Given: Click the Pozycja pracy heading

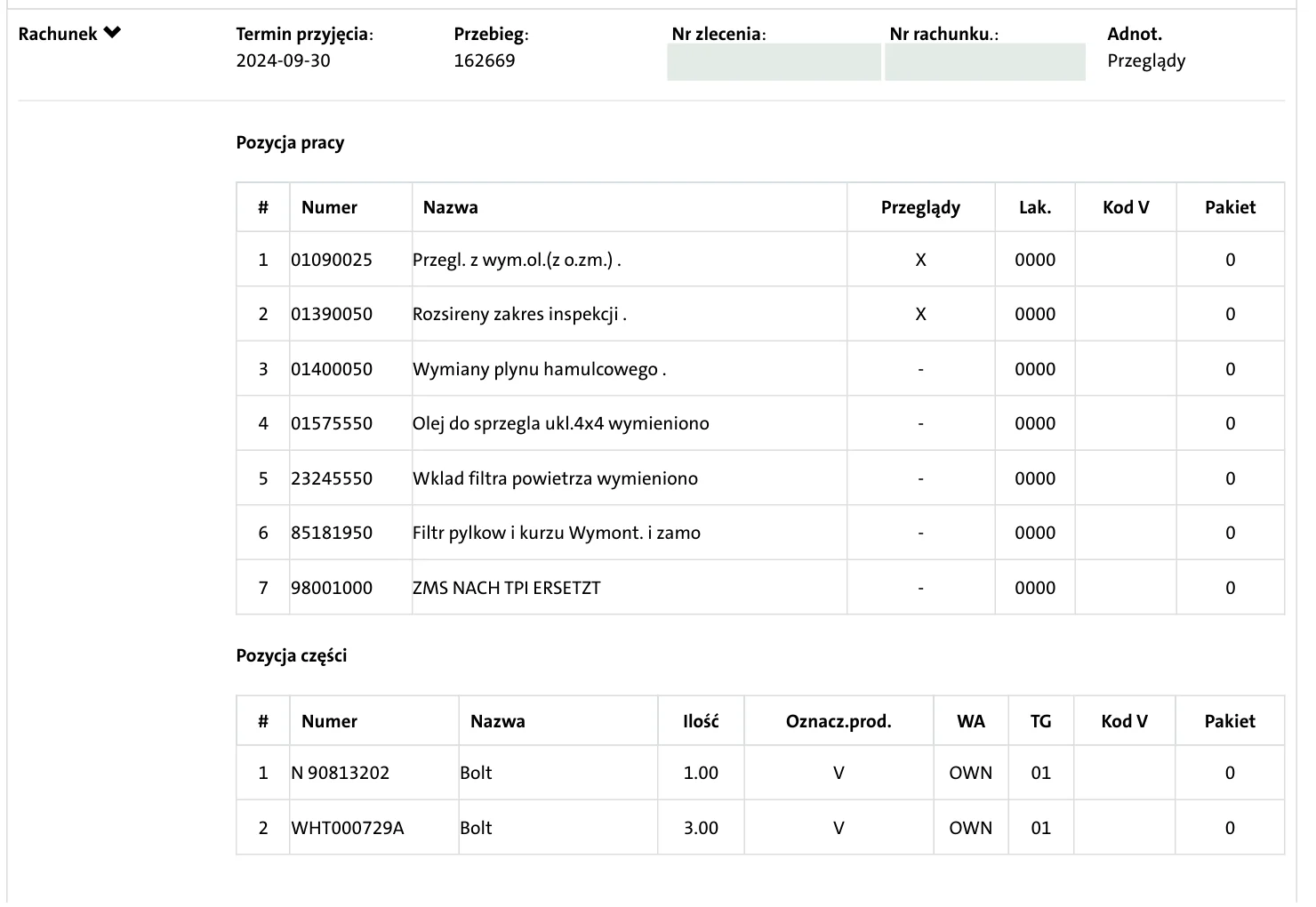Looking at the screenshot, I should click(x=290, y=143).
